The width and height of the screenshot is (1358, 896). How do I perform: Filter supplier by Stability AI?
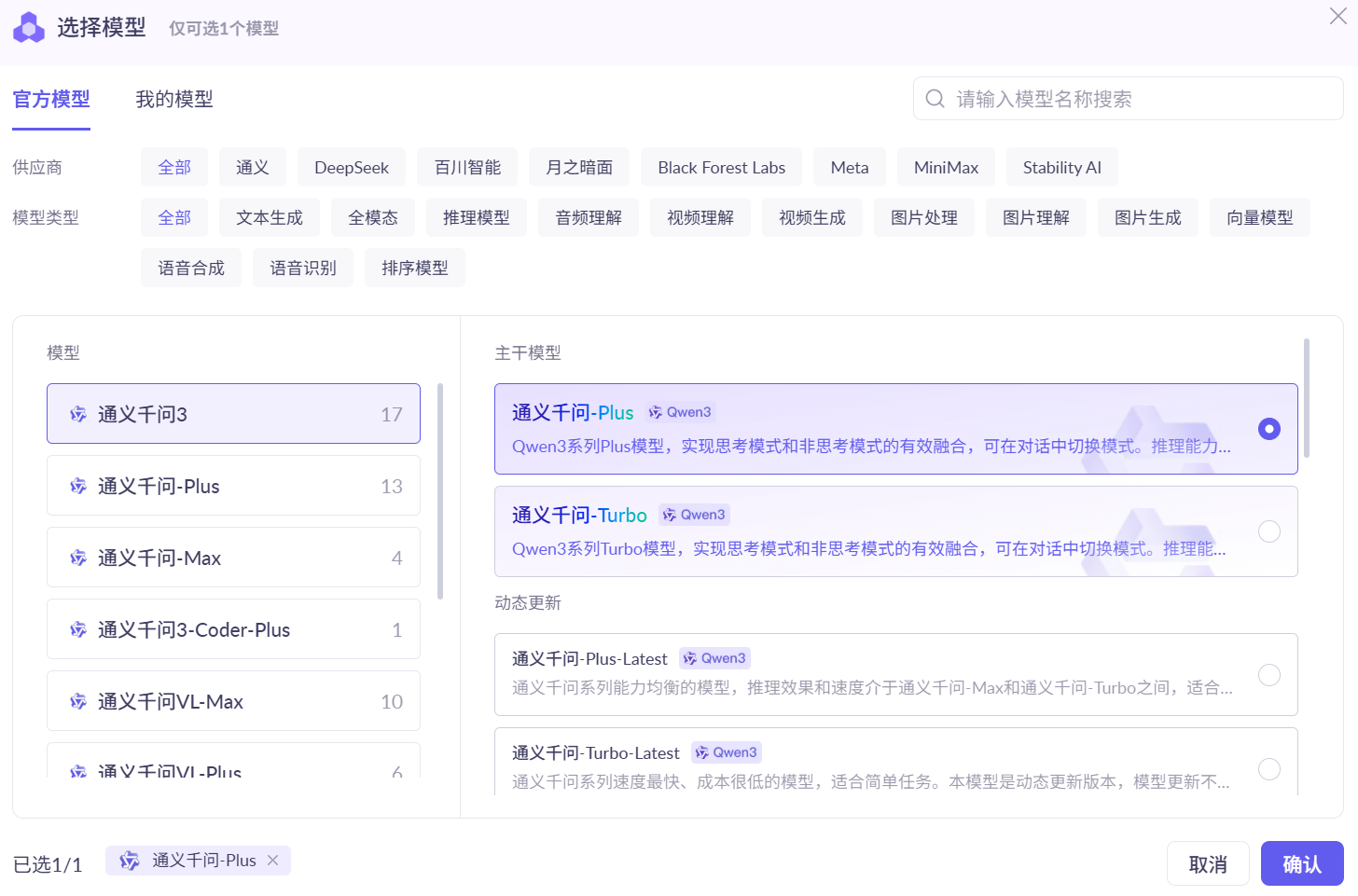click(x=1062, y=167)
